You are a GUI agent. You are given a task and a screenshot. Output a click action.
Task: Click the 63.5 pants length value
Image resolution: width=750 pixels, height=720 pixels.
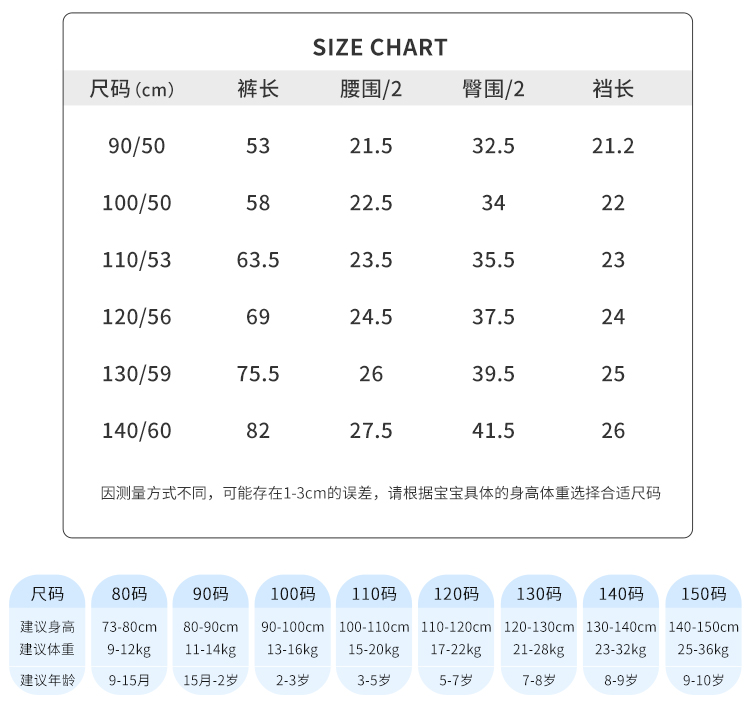258,260
